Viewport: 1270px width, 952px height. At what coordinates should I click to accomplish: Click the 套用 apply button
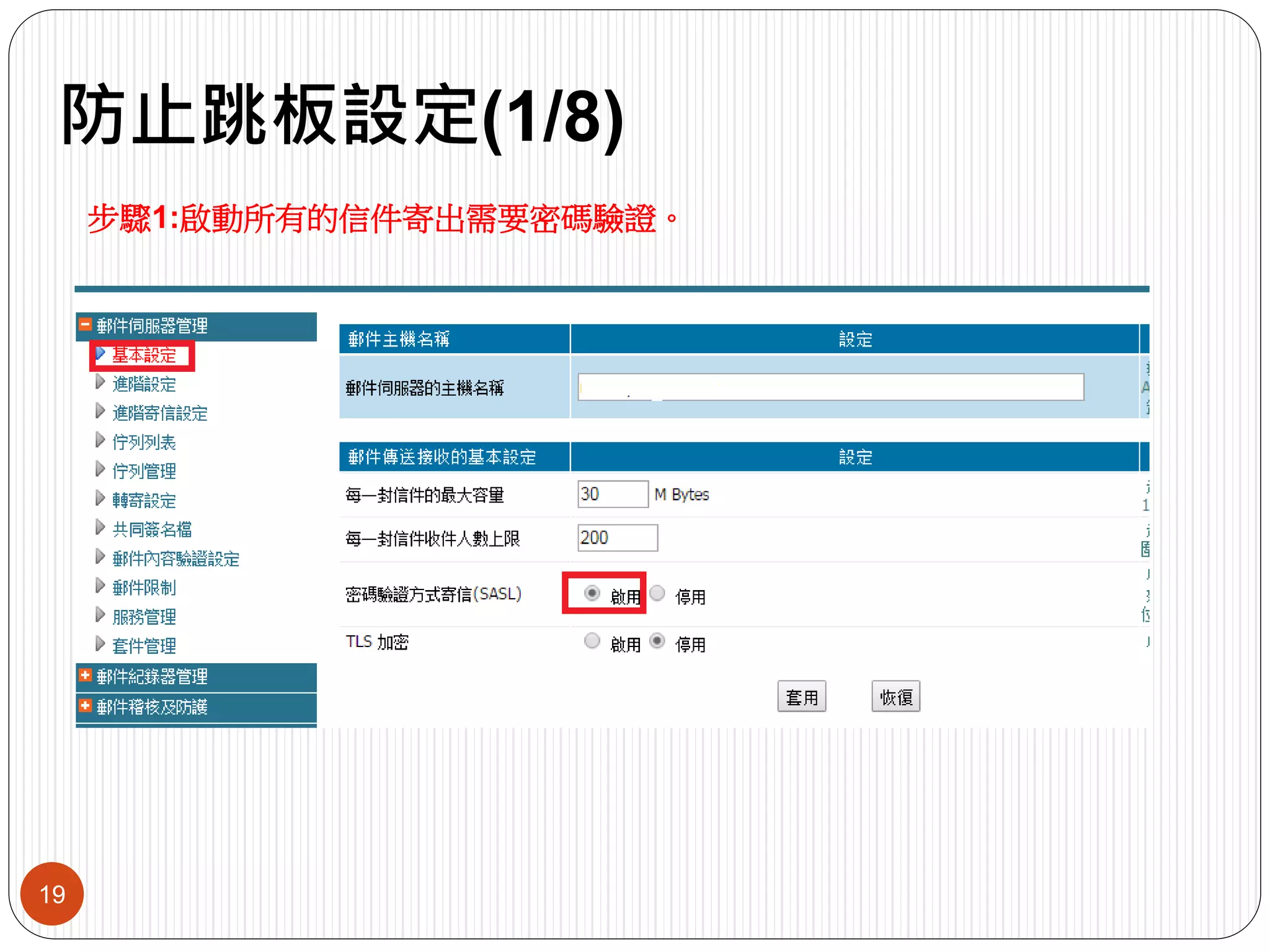tap(801, 697)
